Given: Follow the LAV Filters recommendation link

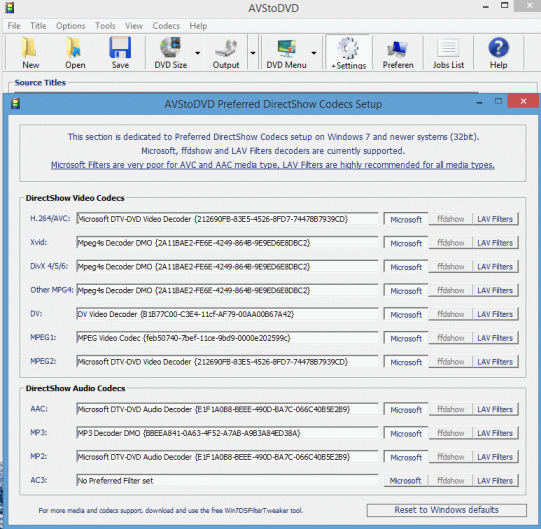Looking at the screenshot, I should [273, 165].
